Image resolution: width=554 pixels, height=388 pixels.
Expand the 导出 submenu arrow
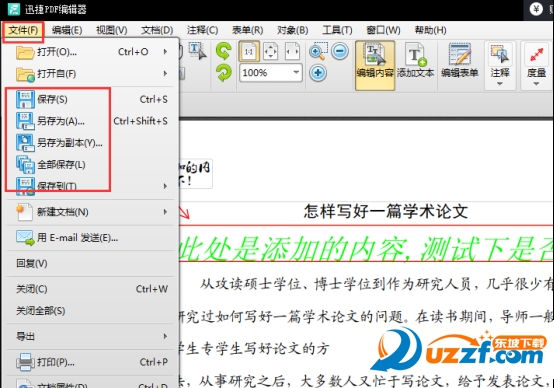[165, 336]
